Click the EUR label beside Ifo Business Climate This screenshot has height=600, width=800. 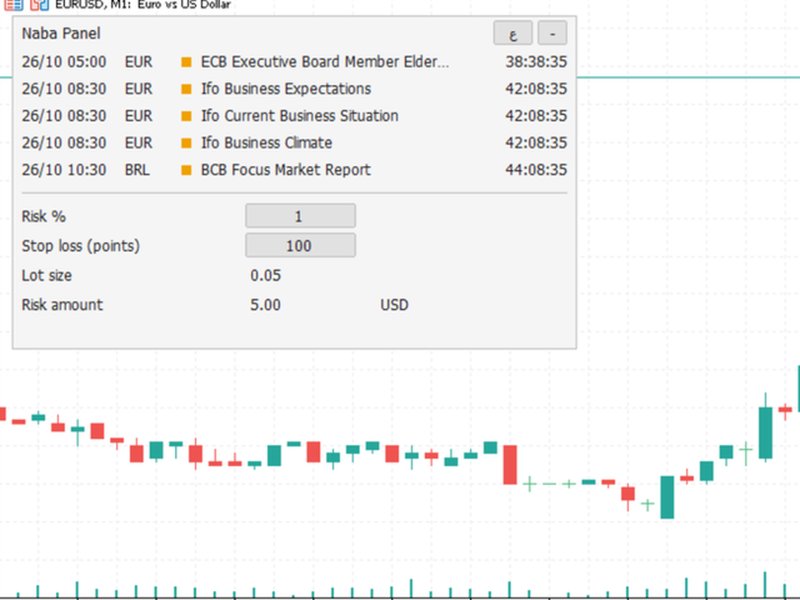[138, 143]
